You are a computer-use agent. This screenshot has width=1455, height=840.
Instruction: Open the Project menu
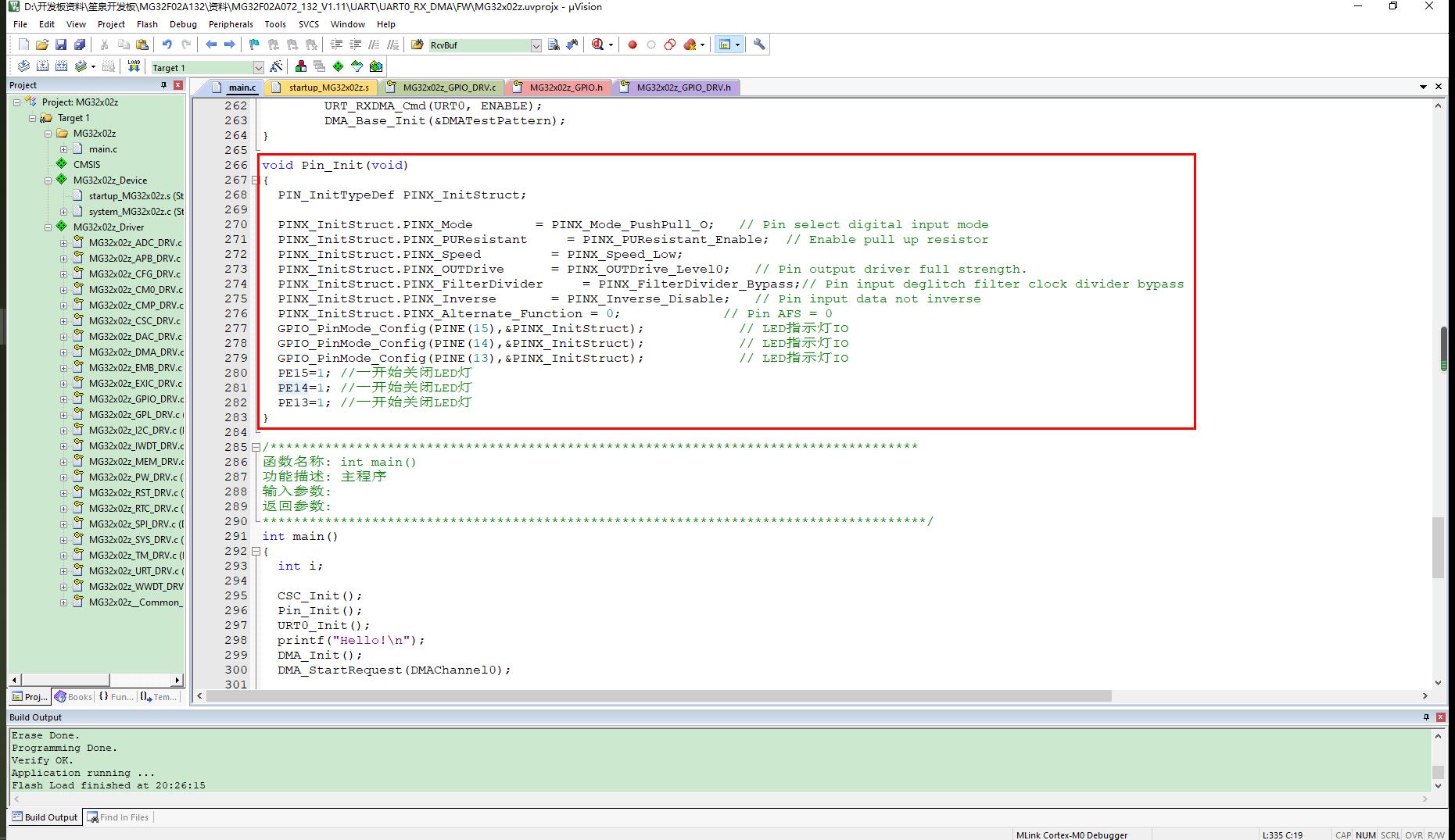click(x=111, y=24)
